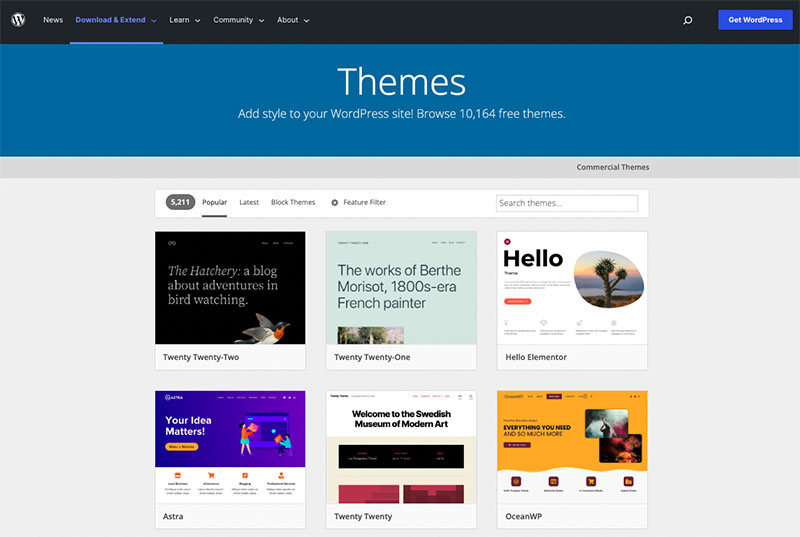Open the About menu
800x537 pixels.
pos(287,20)
